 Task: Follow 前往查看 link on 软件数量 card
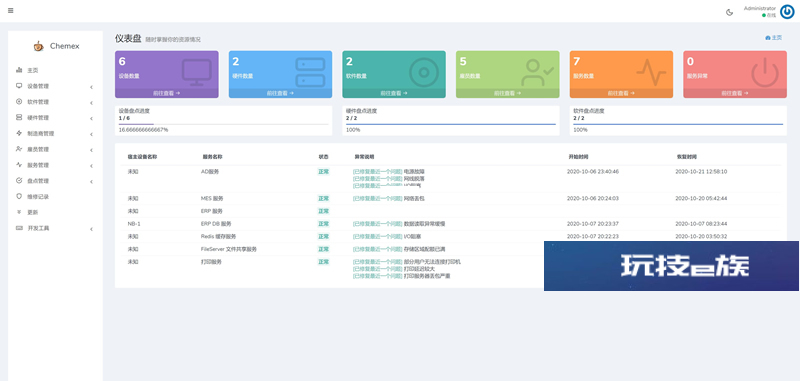(394, 93)
